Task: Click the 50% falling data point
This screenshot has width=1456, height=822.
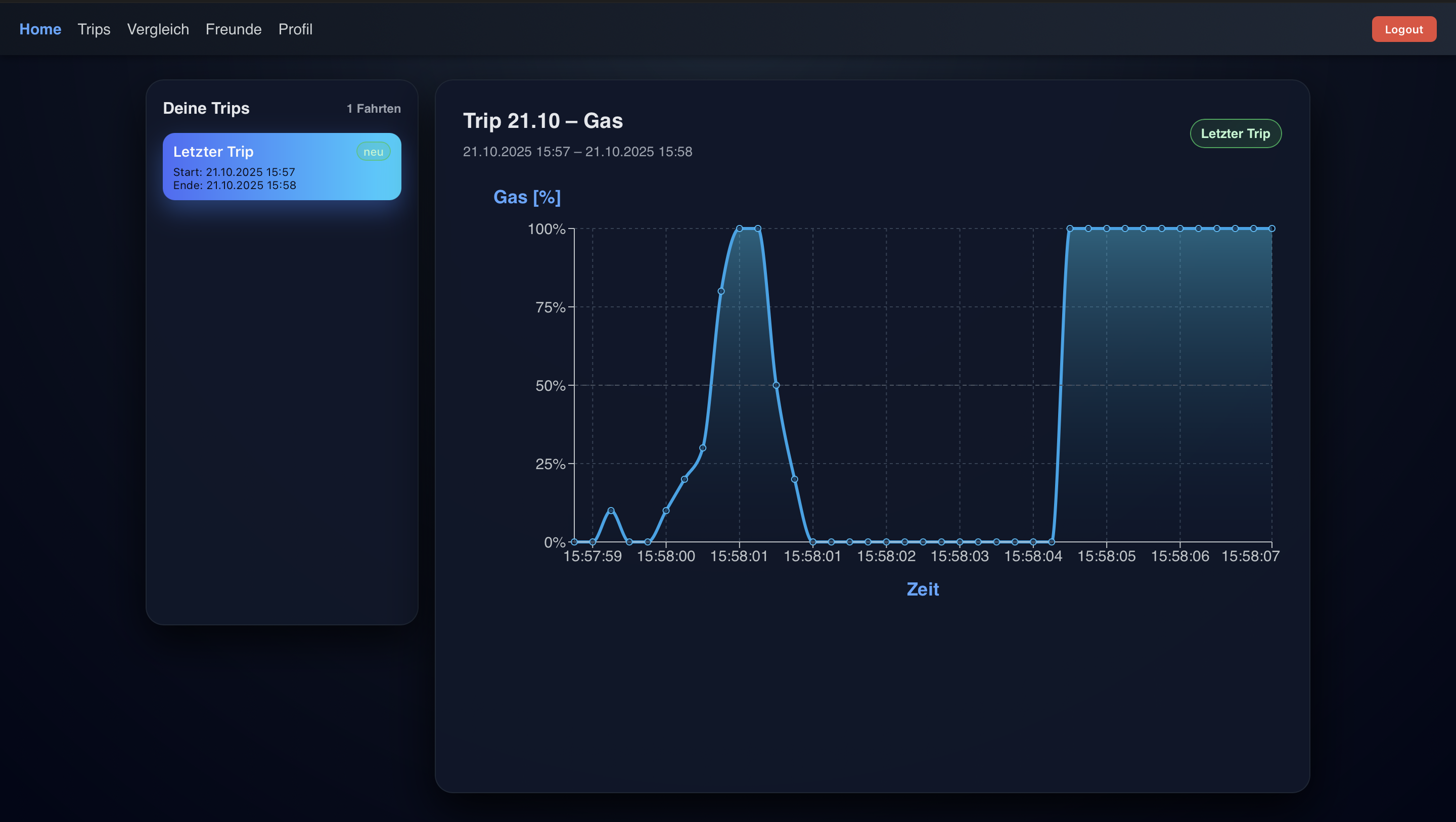Action: 776,385
